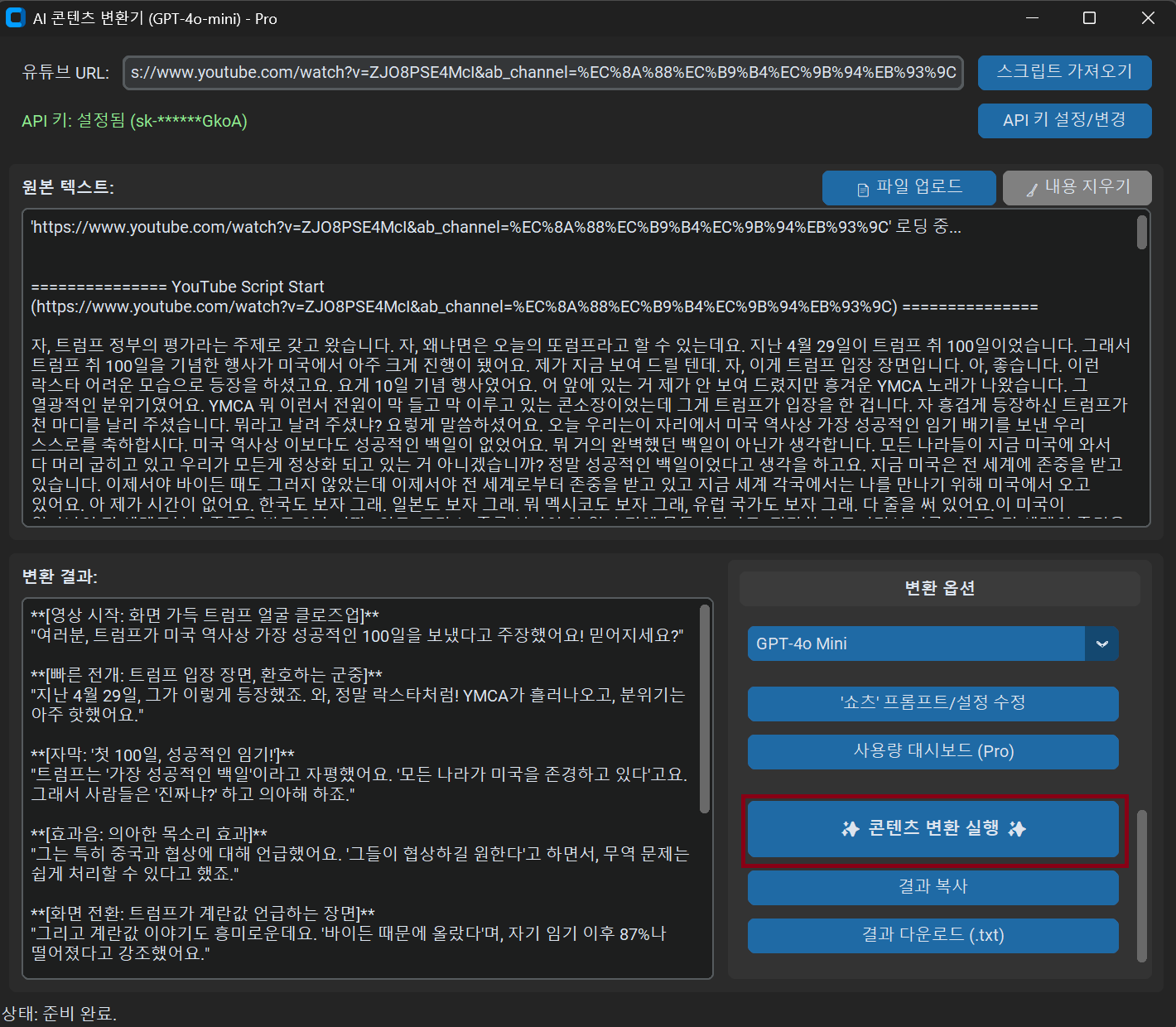1176x1027 pixels.
Task: Open API 키 설정/변경 settings
Action: pos(1064,120)
